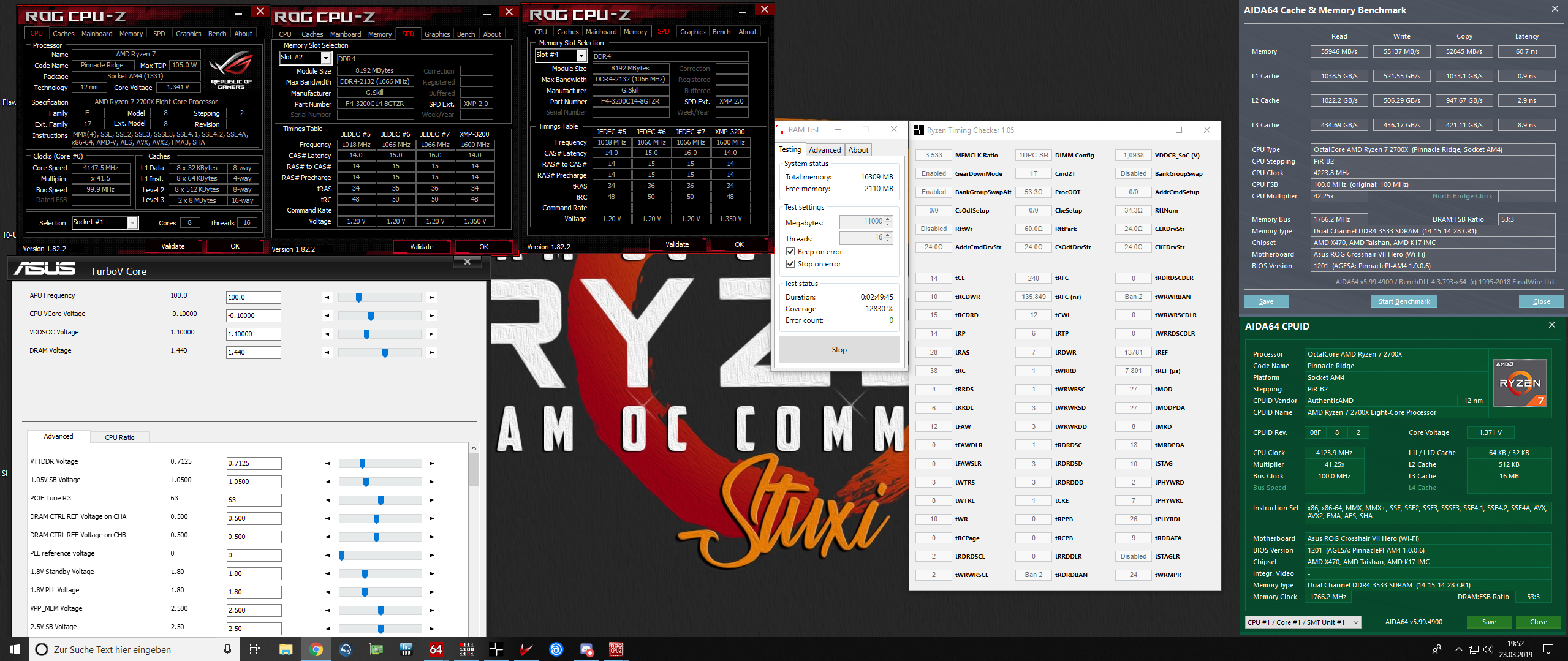This screenshot has width=1568, height=661.
Task: Open the Action Center notifications icon
Action: [1548, 649]
